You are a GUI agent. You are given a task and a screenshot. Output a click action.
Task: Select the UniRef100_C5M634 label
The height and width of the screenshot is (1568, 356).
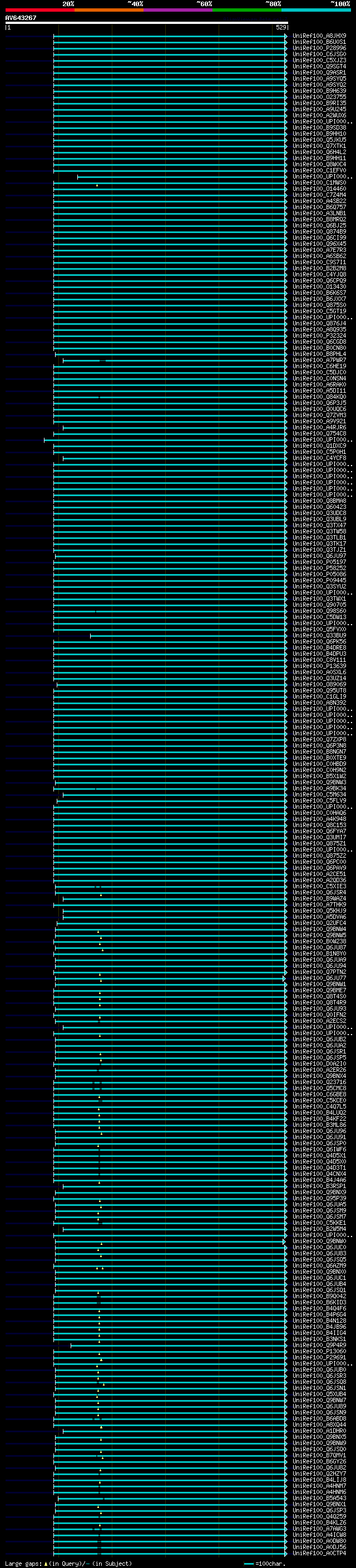[319, 794]
